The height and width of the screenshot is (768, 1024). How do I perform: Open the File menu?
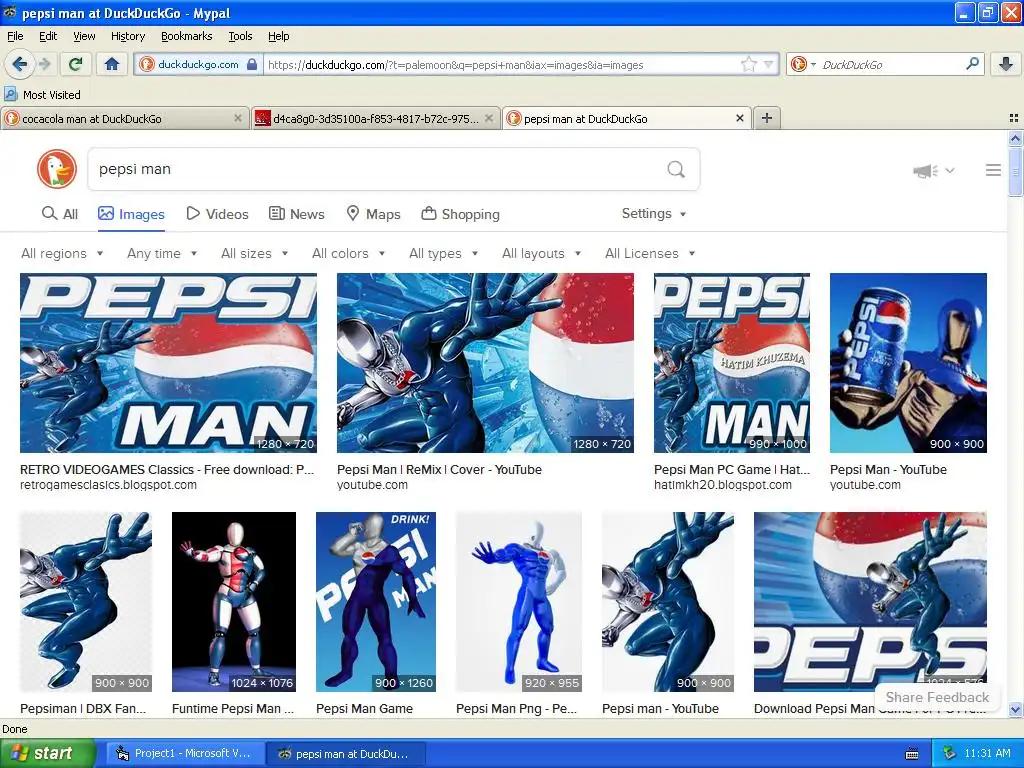coord(15,36)
